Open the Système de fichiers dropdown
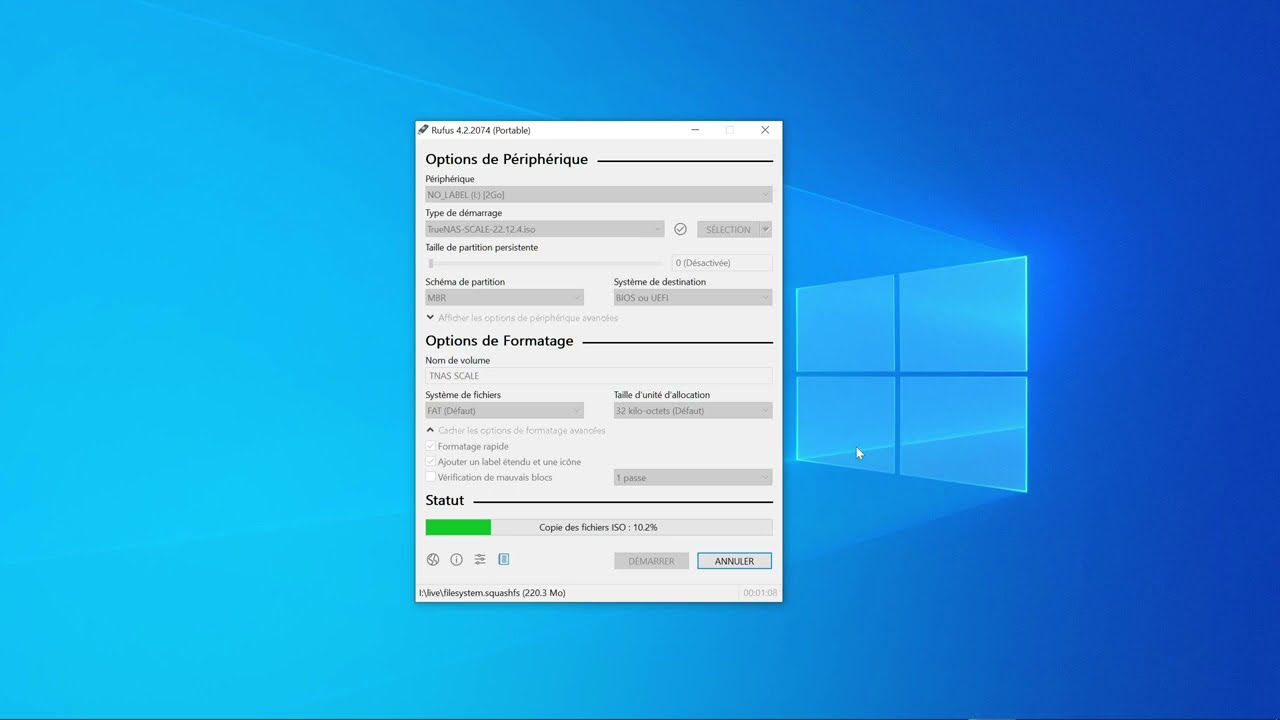This screenshot has width=1280, height=720. tap(504, 411)
